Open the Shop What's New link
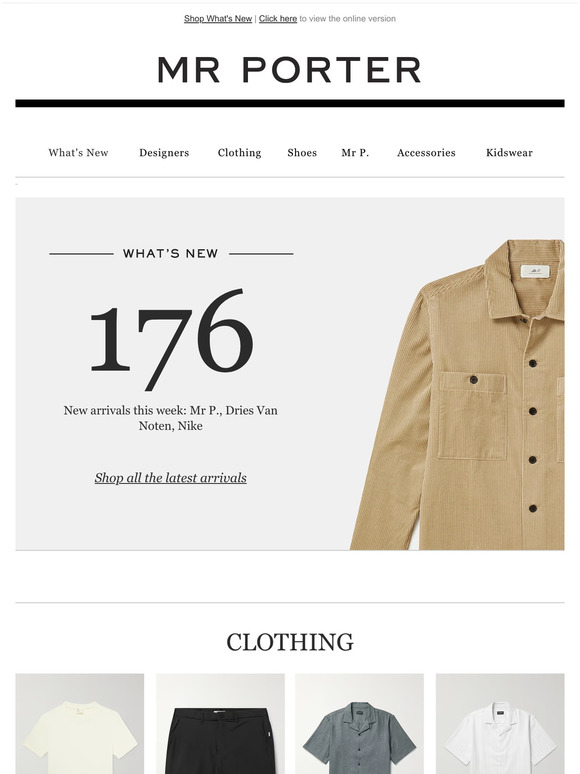 click(x=218, y=19)
